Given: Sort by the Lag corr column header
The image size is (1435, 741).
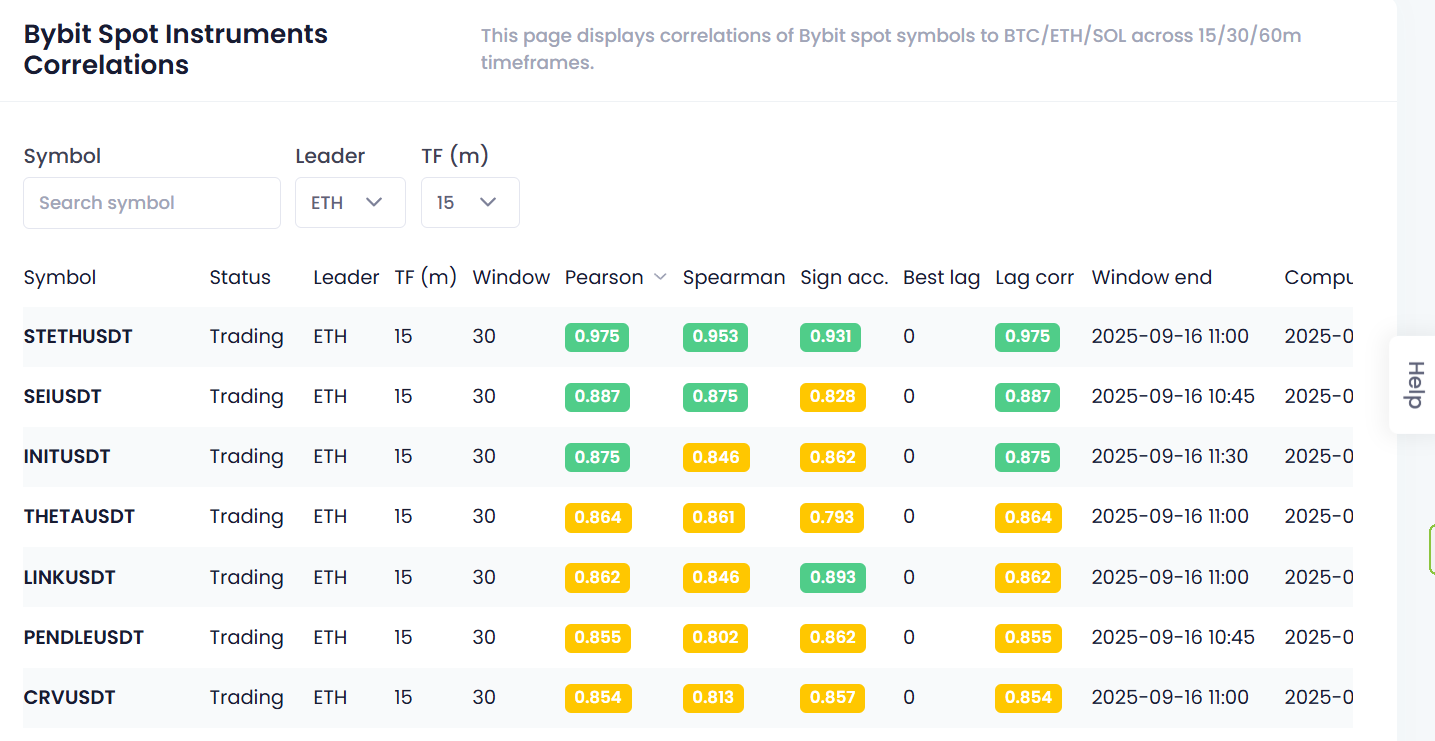Looking at the screenshot, I should pos(1034,278).
